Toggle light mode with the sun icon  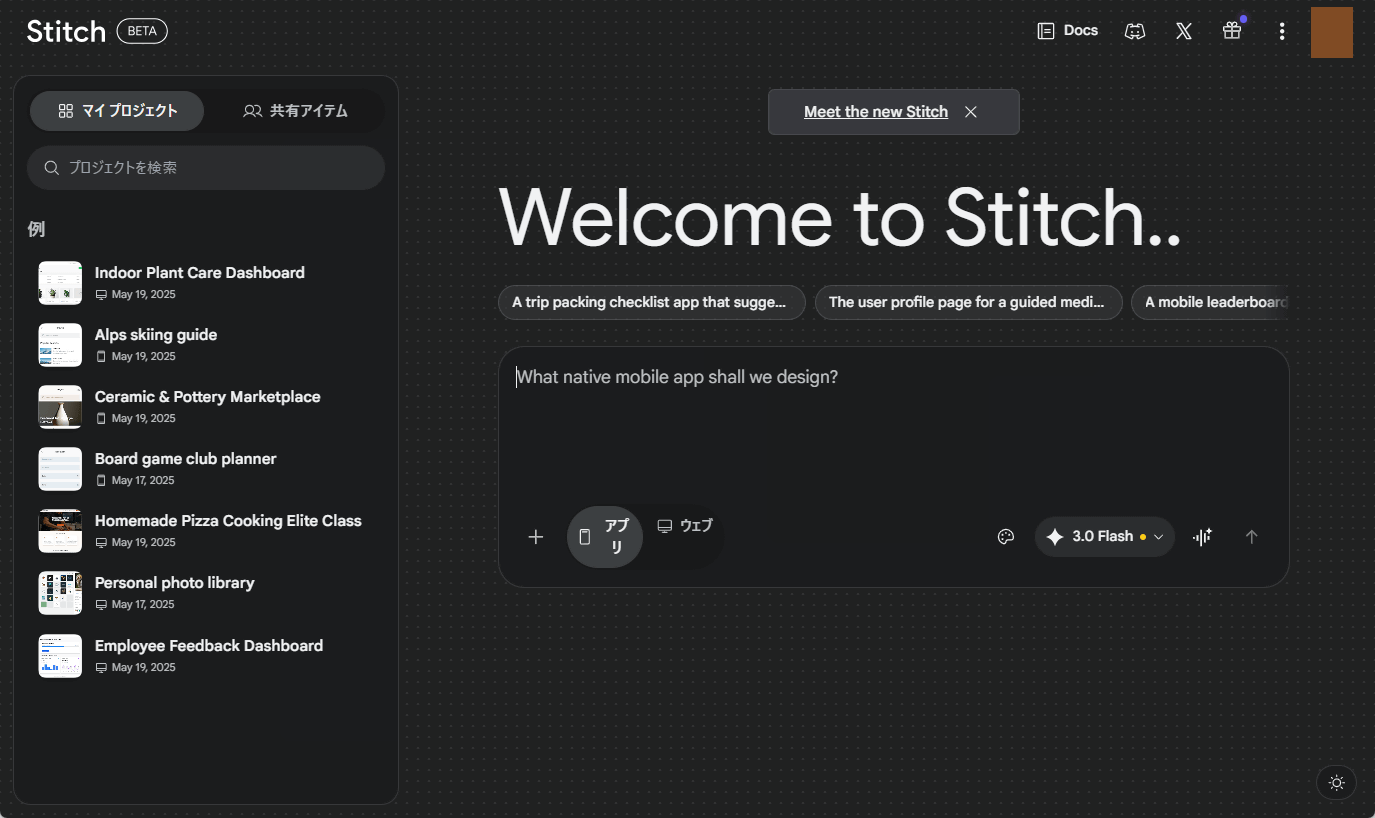(1337, 783)
